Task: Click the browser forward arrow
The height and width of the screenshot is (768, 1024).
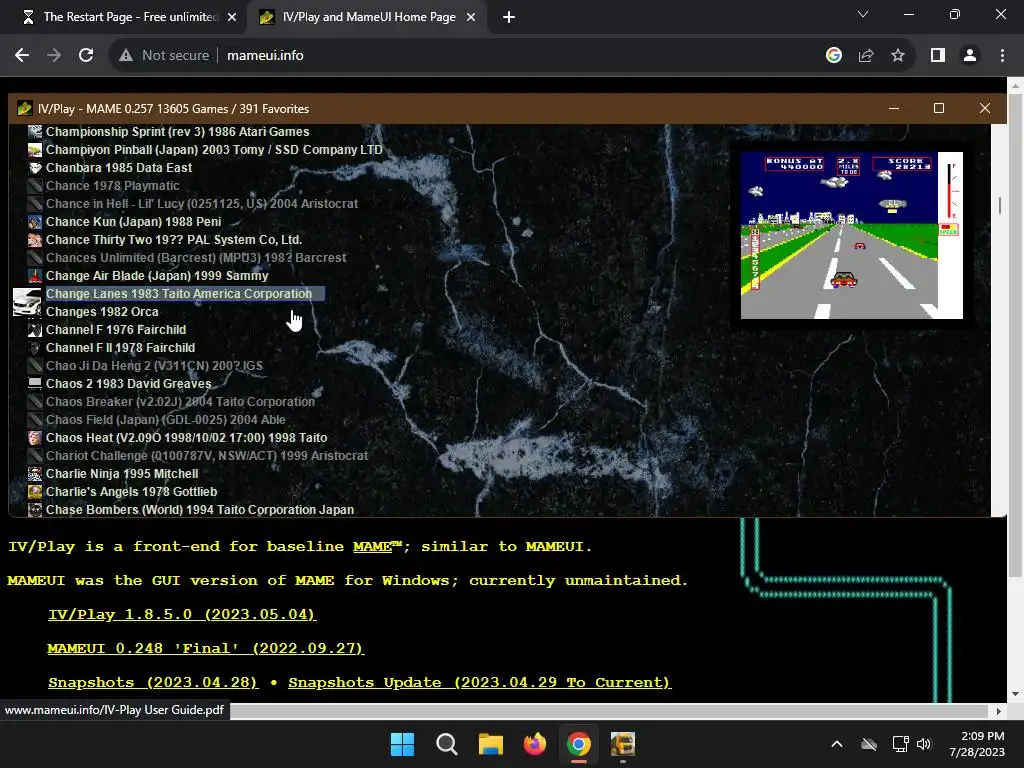Action: 54,56
